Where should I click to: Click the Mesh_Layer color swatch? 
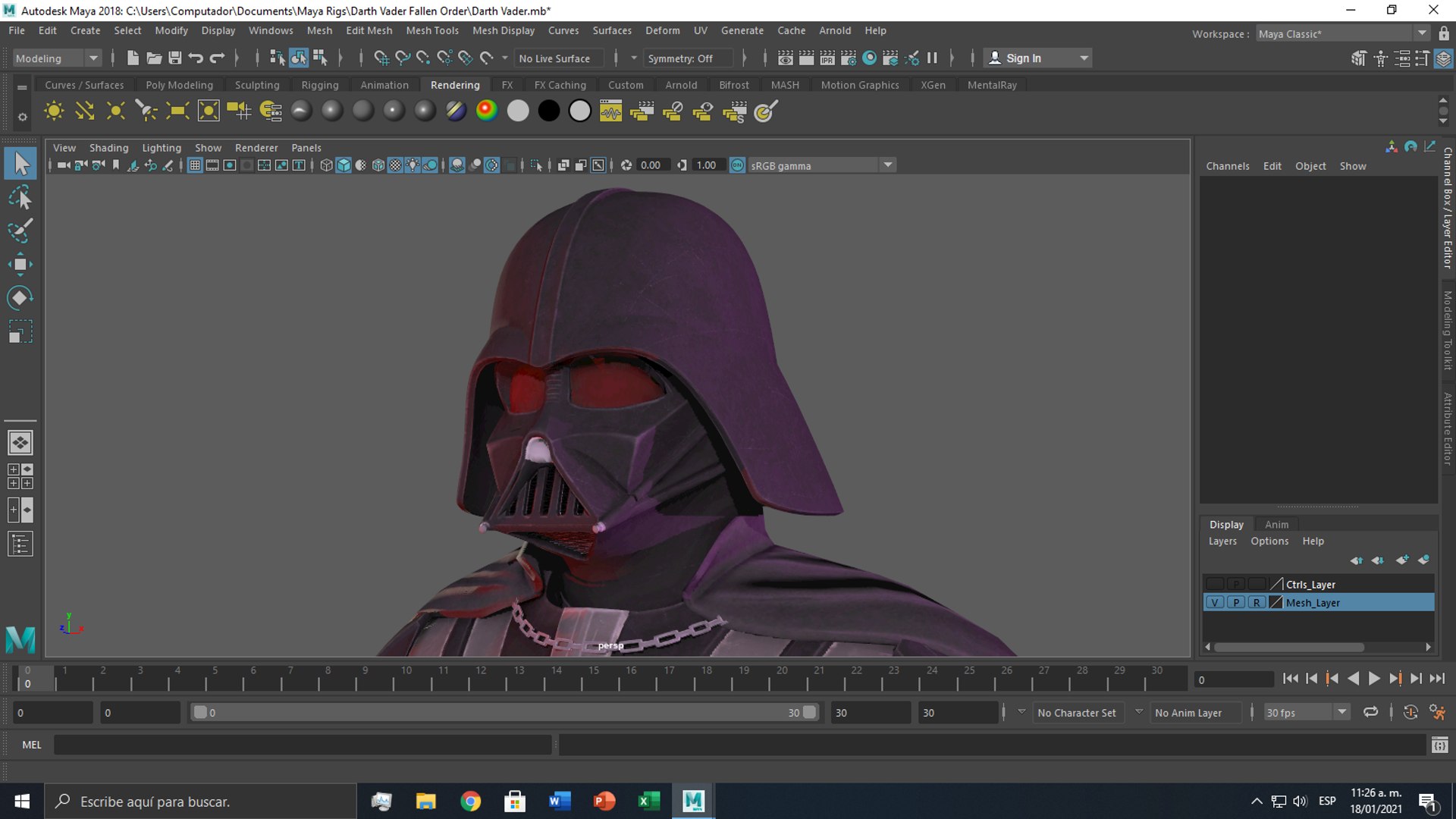click(1276, 603)
